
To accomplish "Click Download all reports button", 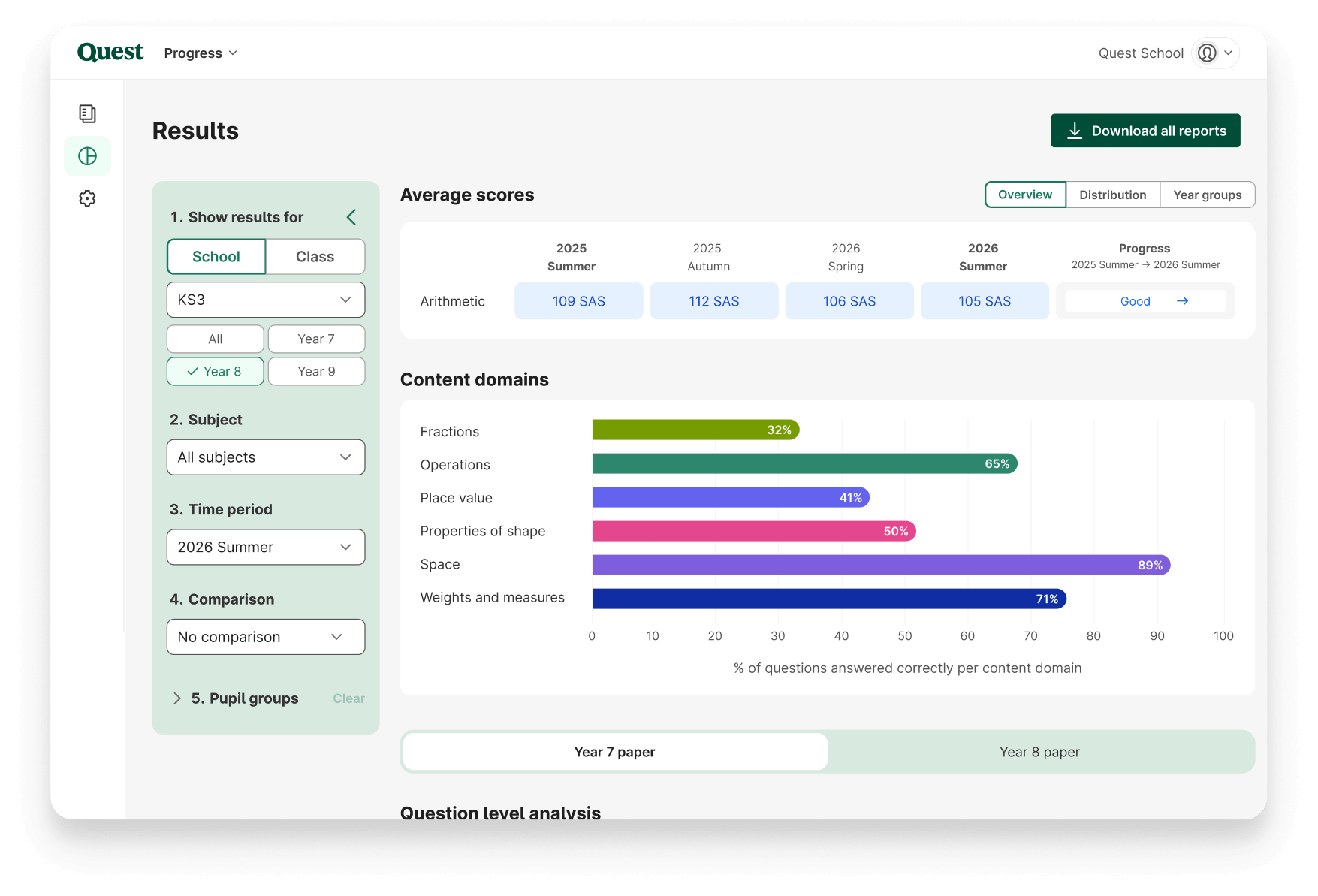I will [1146, 131].
